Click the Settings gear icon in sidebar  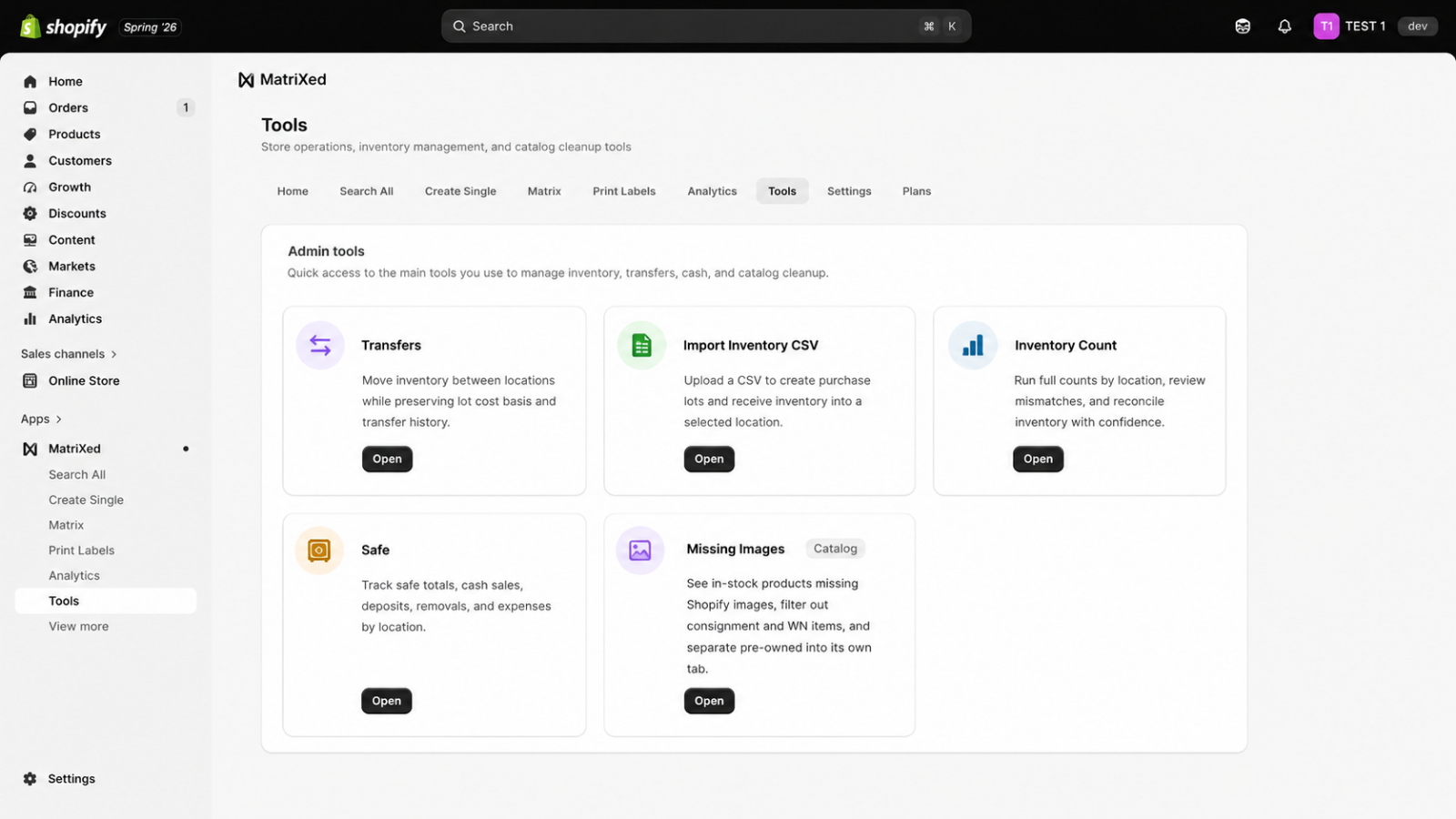click(30, 779)
